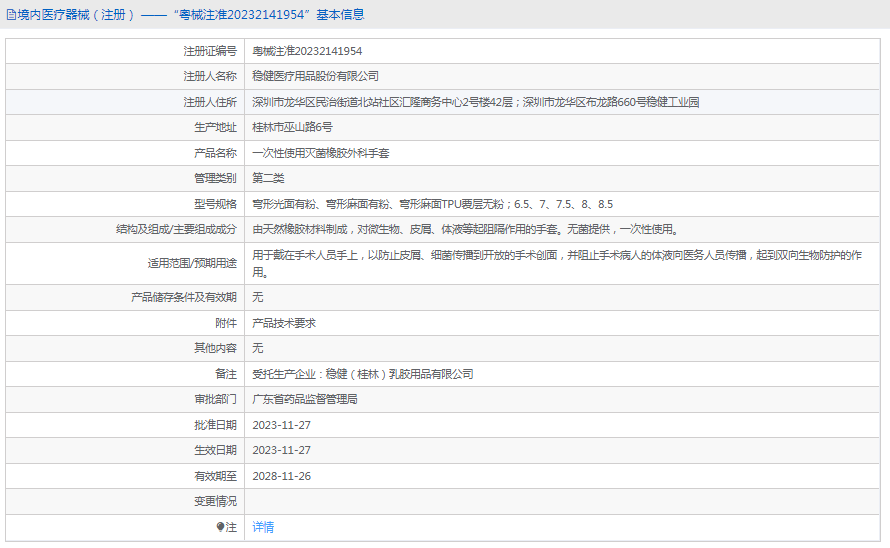Select approving authority 广东省药品监督管理局

tap(305, 399)
